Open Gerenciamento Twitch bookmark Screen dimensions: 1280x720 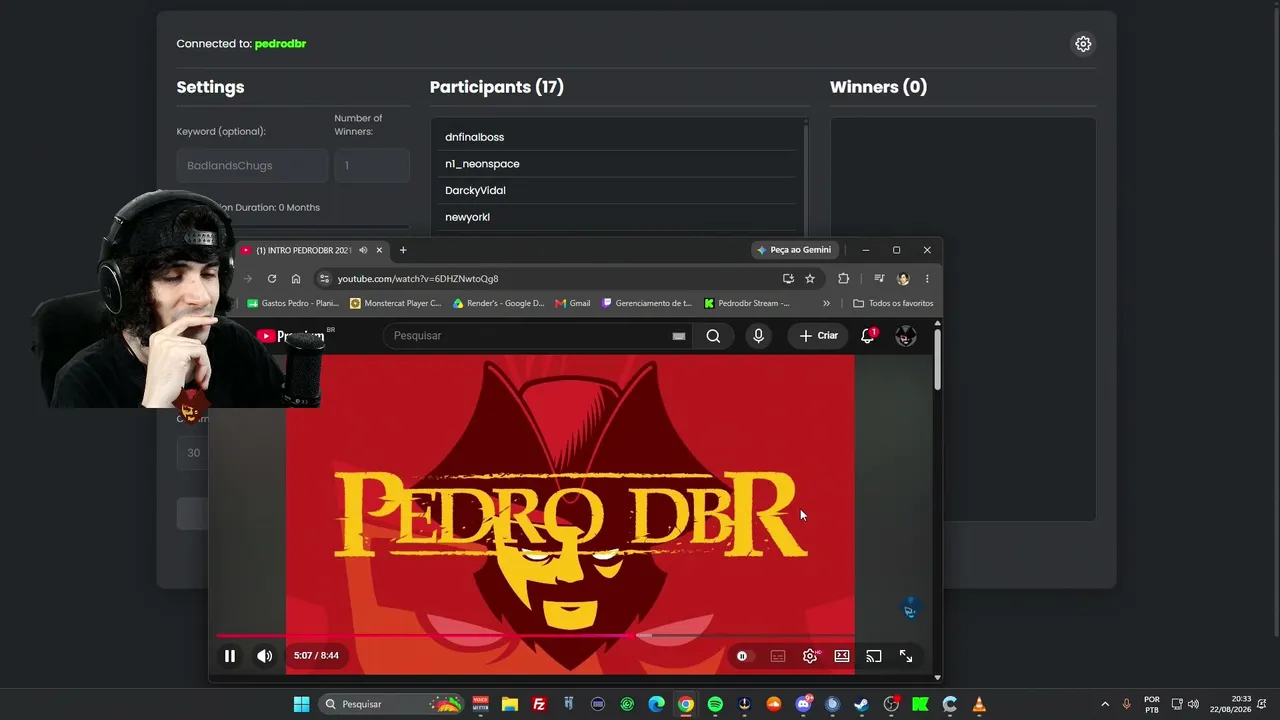(646, 303)
